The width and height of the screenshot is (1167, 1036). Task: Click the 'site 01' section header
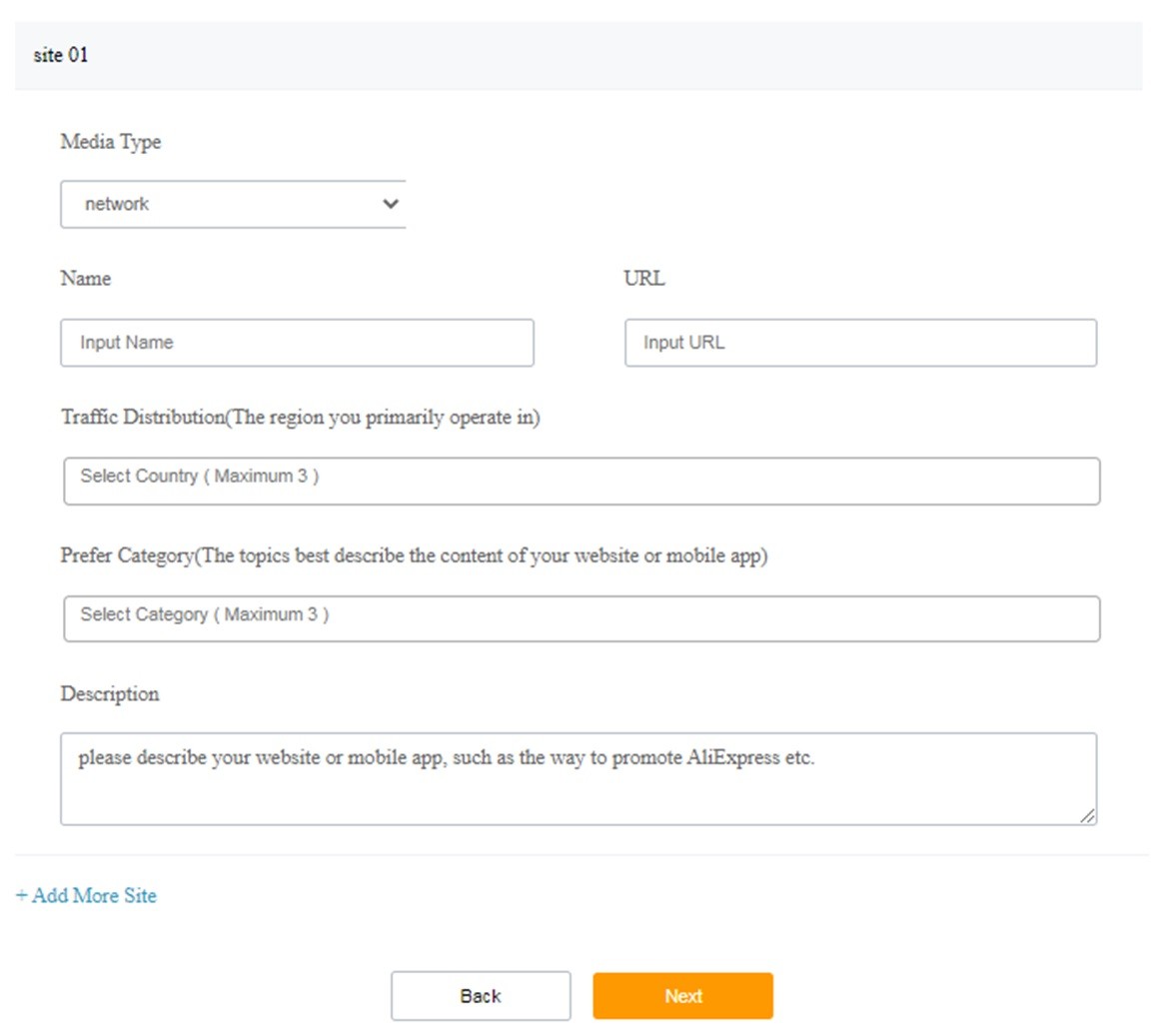pos(61,55)
